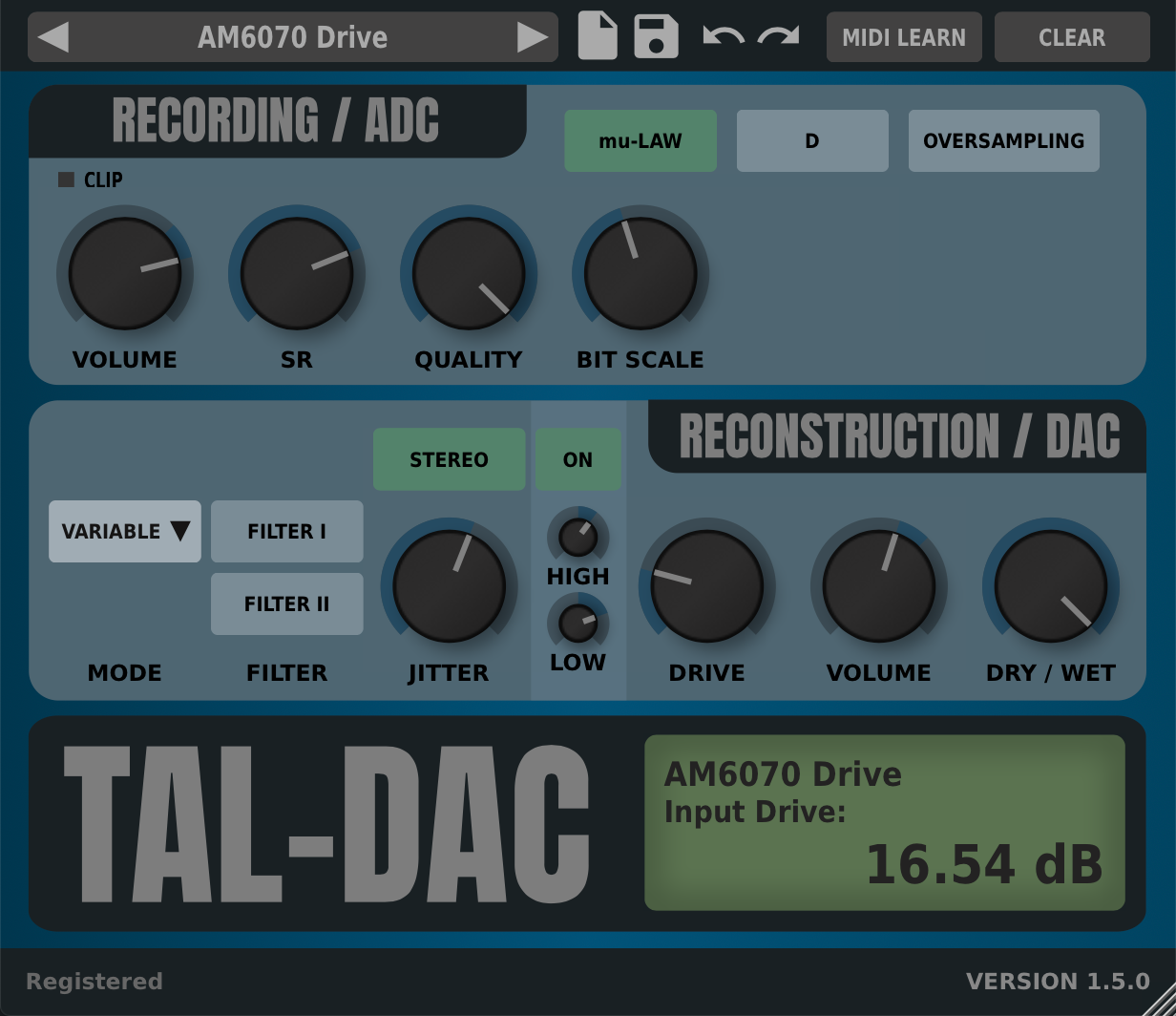This screenshot has height=1016, width=1176.
Task: Enable OVERSAMPLING
Action: 1003,140
